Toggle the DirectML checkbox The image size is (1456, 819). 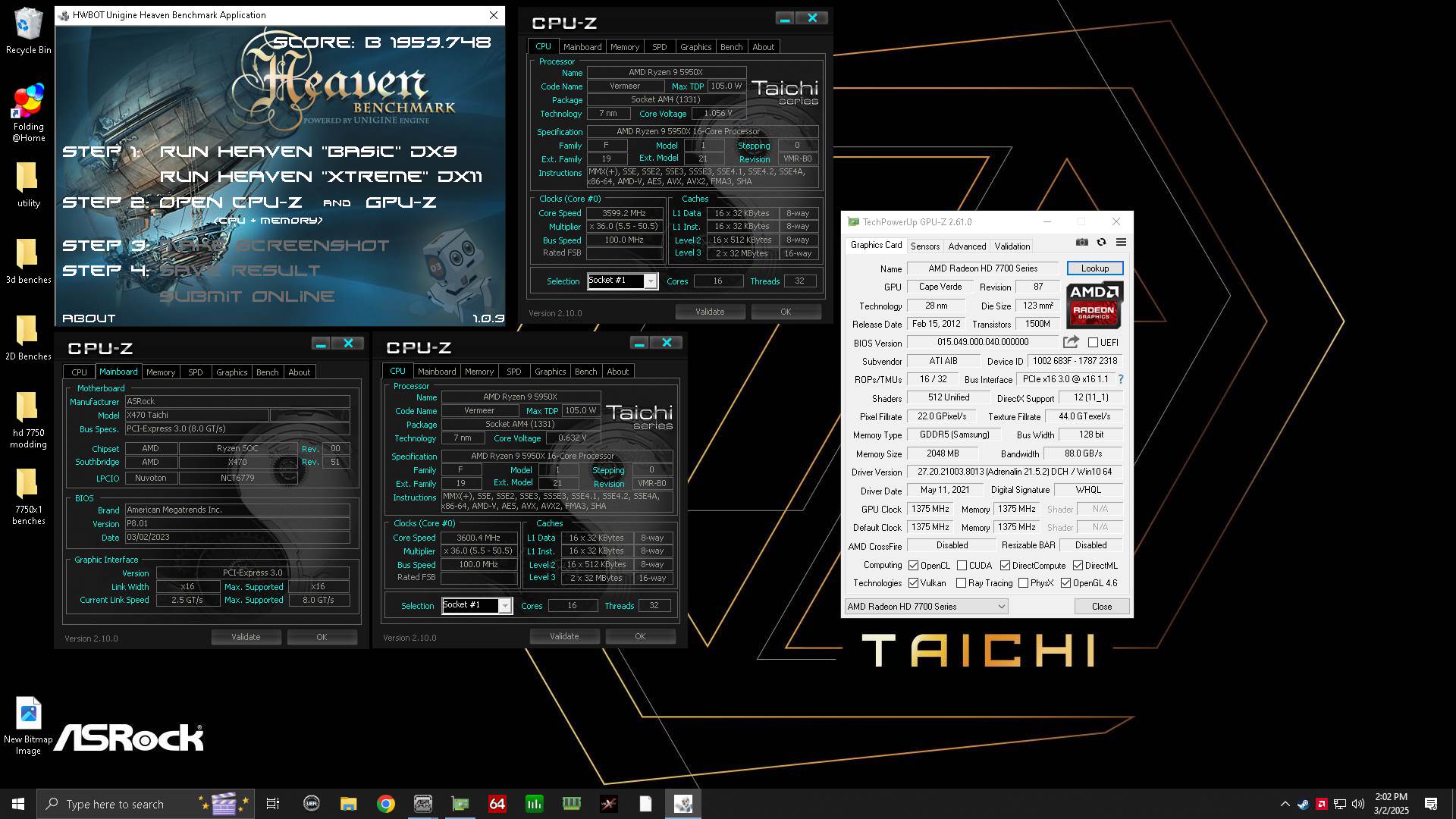(x=1078, y=566)
